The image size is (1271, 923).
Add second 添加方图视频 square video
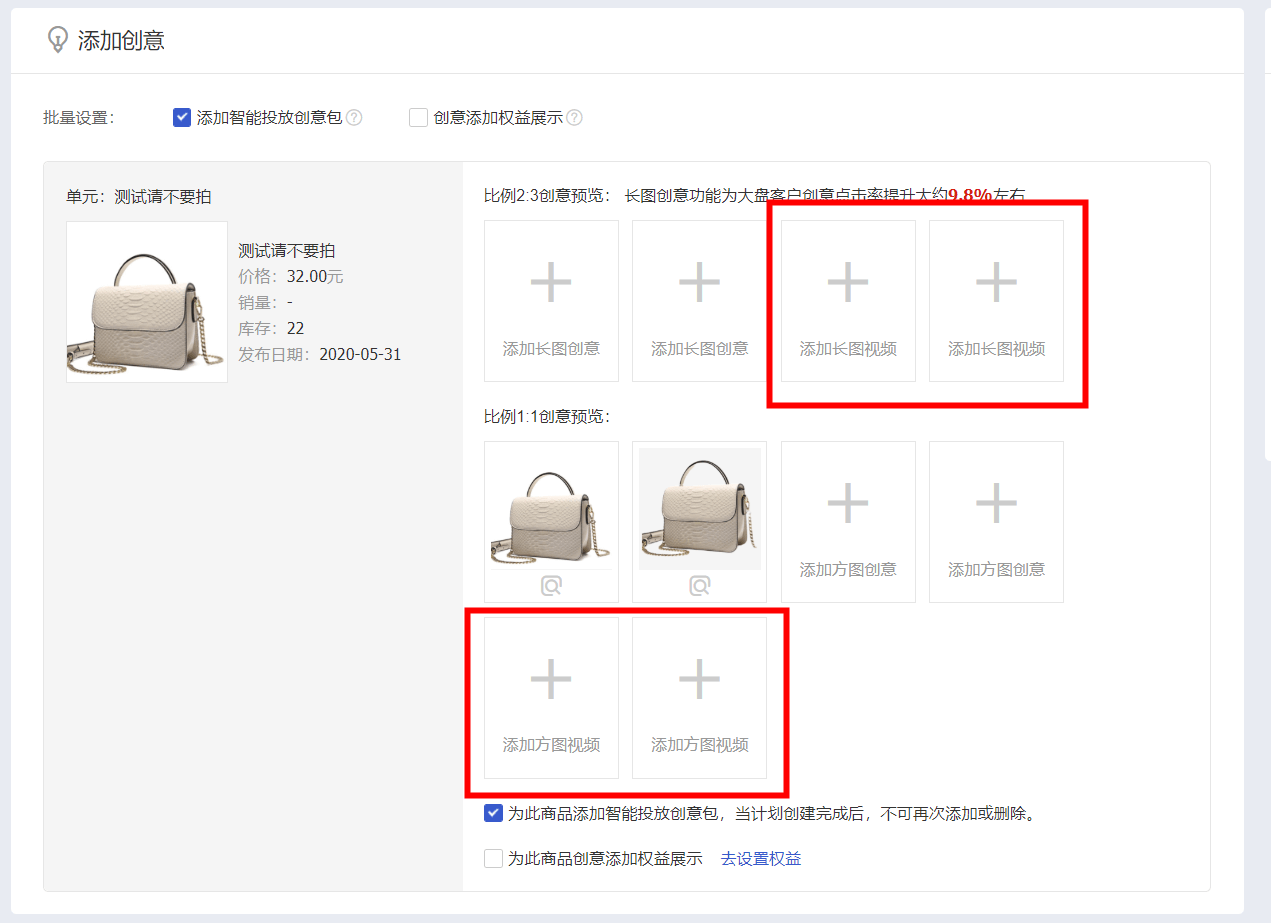699,697
